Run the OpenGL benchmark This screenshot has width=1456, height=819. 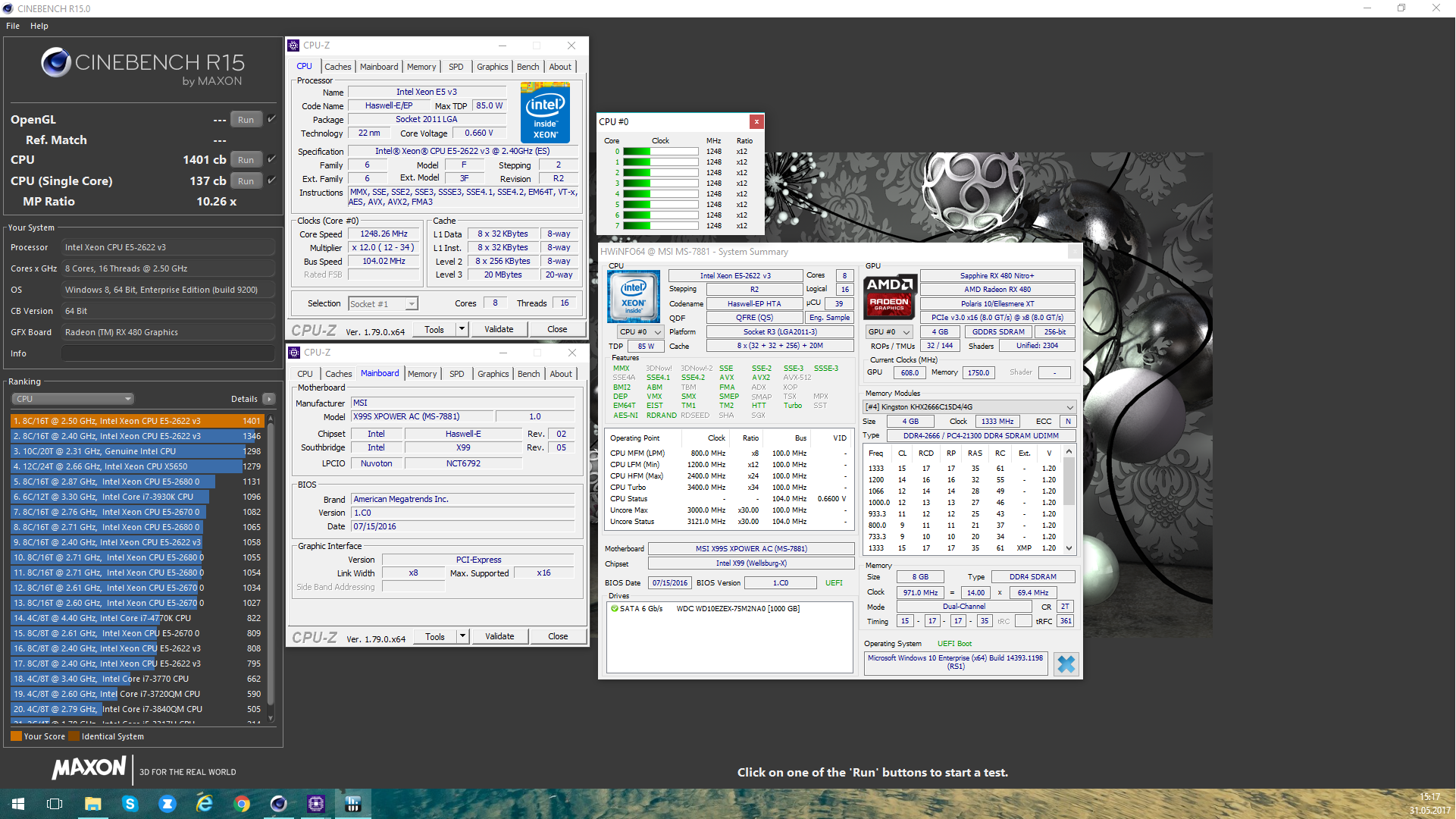(x=246, y=119)
